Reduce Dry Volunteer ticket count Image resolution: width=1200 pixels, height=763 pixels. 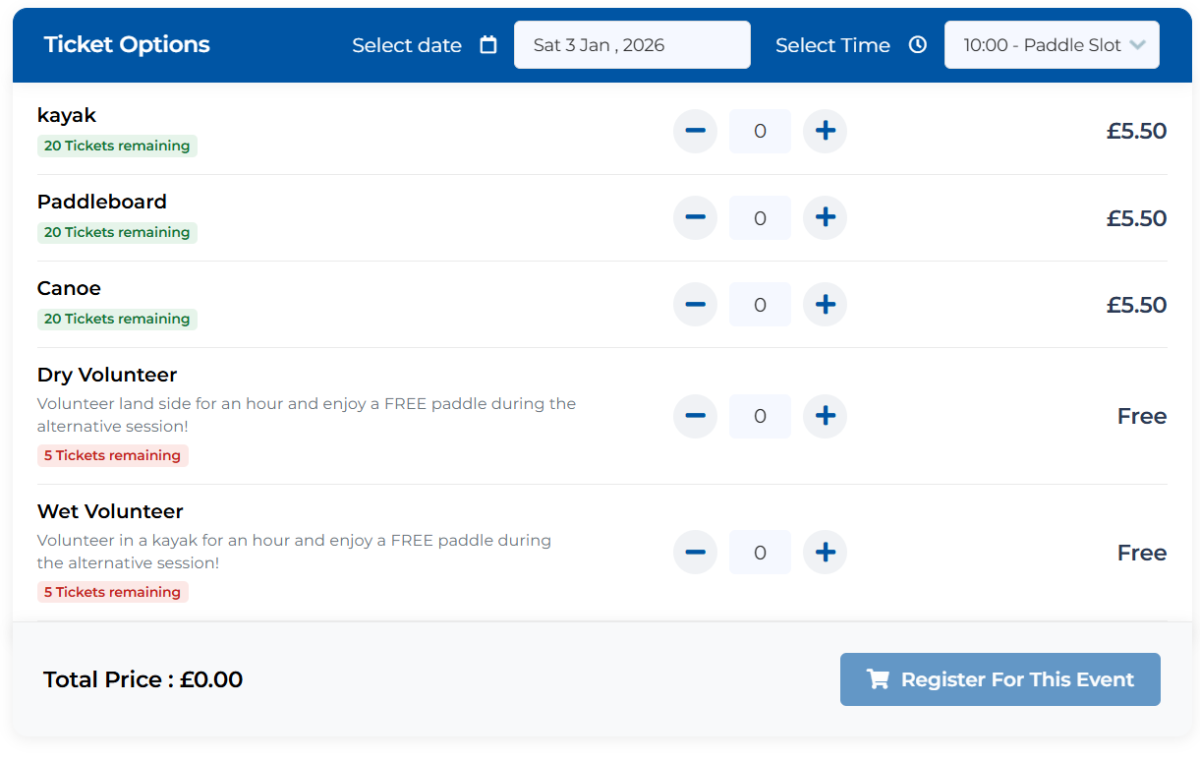[695, 416]
